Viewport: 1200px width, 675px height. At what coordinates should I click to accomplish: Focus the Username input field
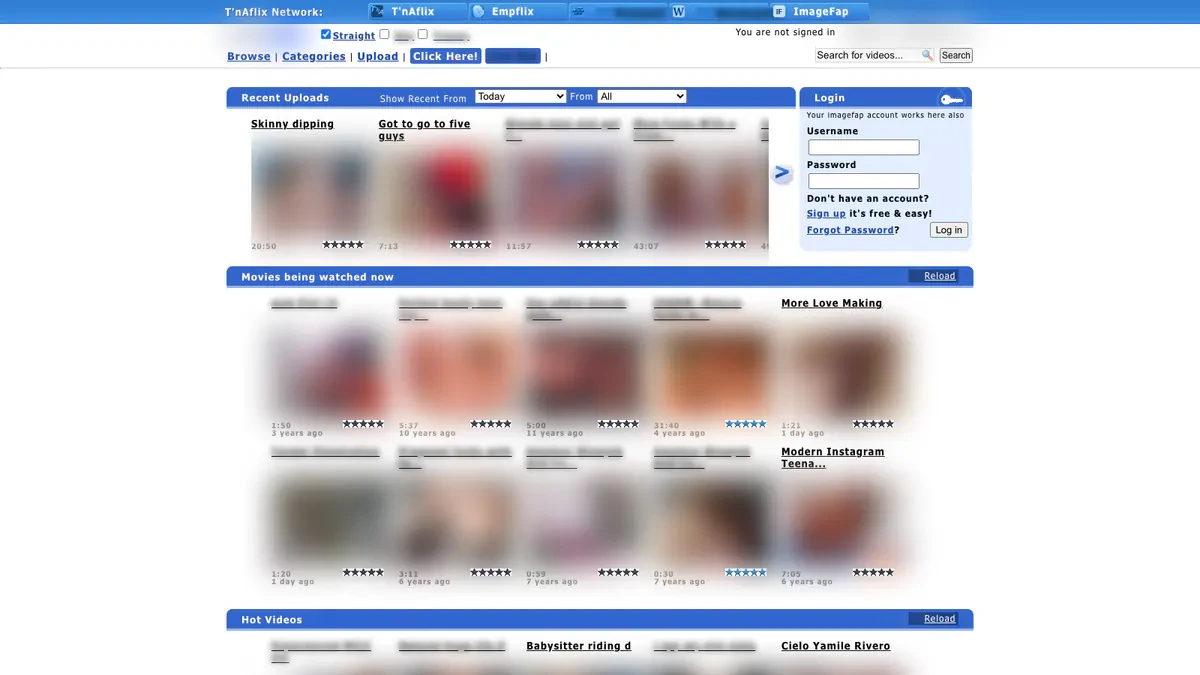864,148
